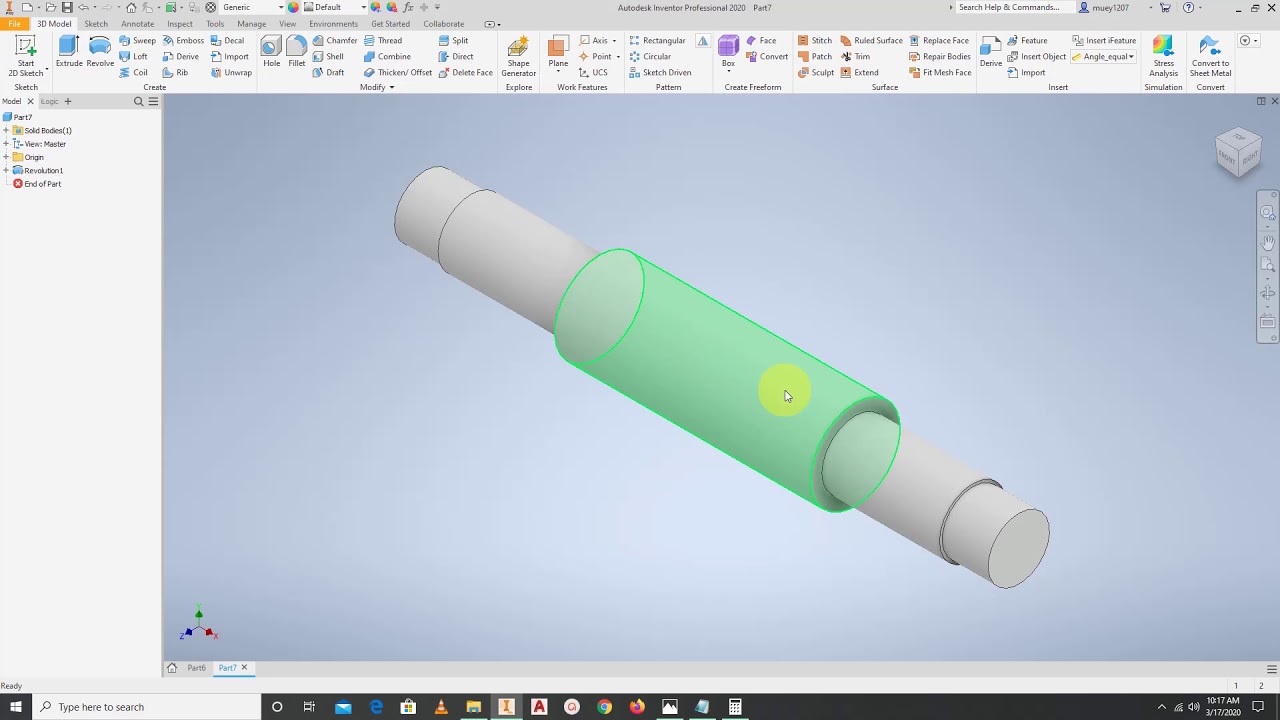The width and height of the screenshot is (1280, 720).
Task: Activate the Pan hand navigation tool
Action: point(1268,241)
